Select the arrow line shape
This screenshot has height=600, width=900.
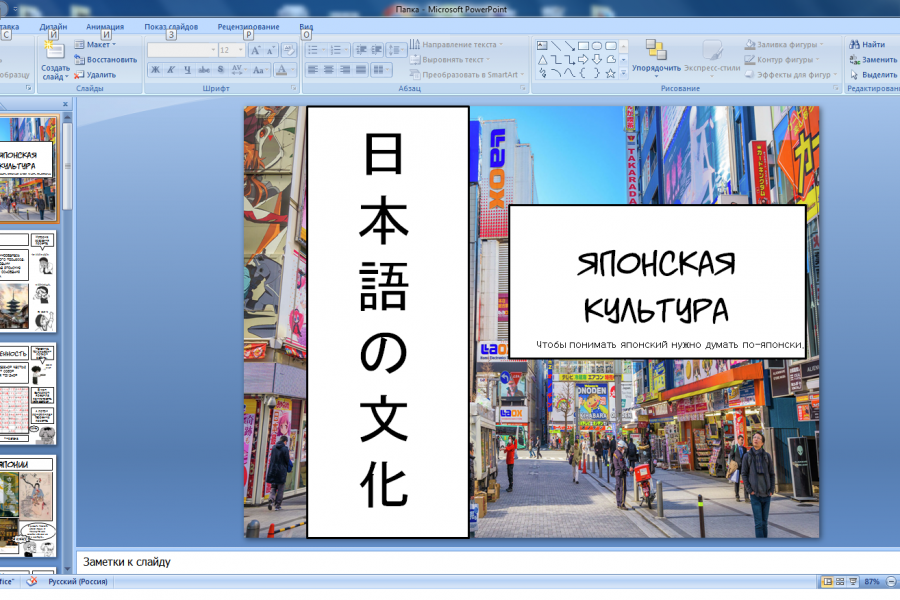[569, 45]
